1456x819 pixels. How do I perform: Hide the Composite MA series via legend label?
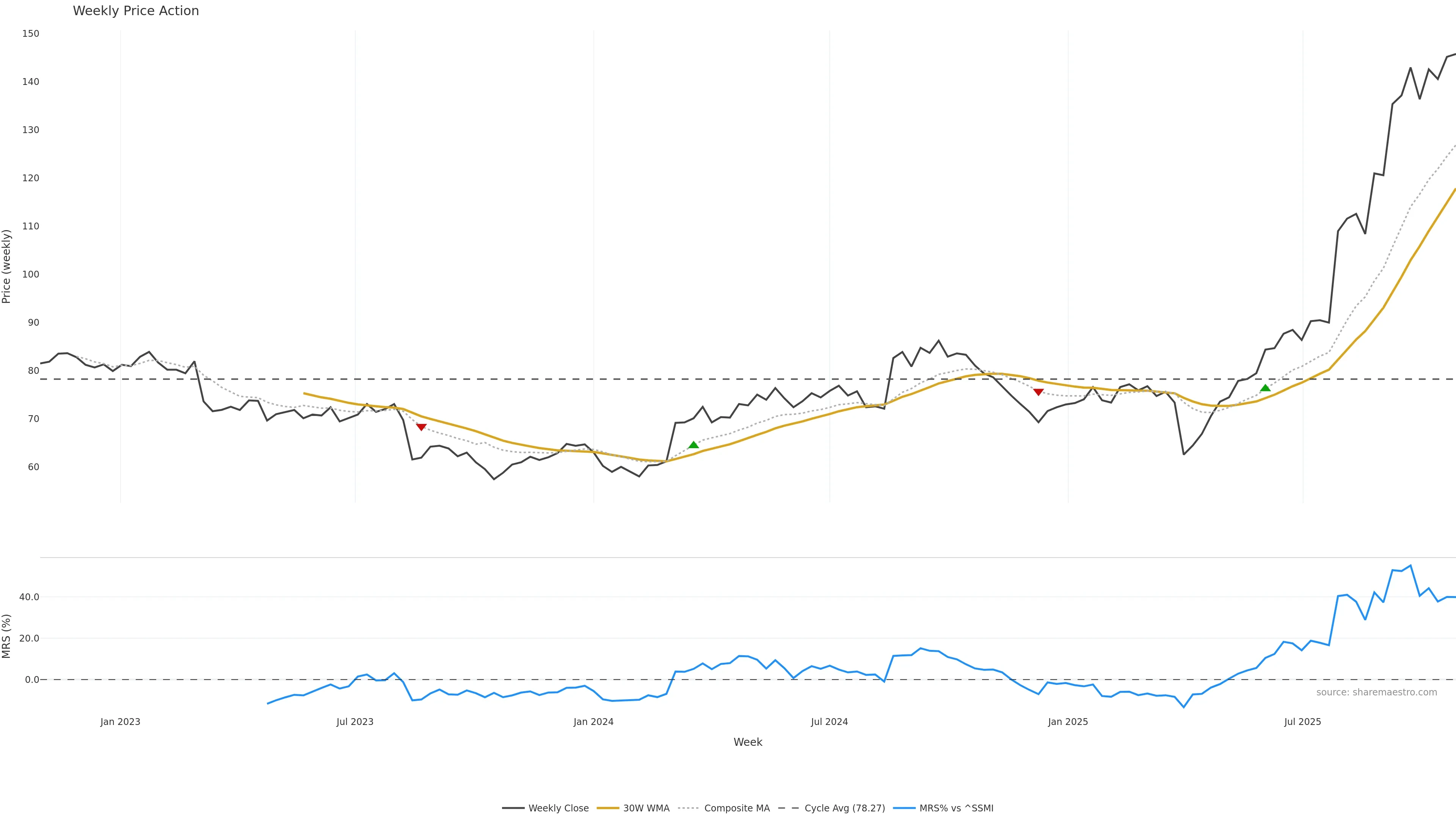(x=737, y=808)
